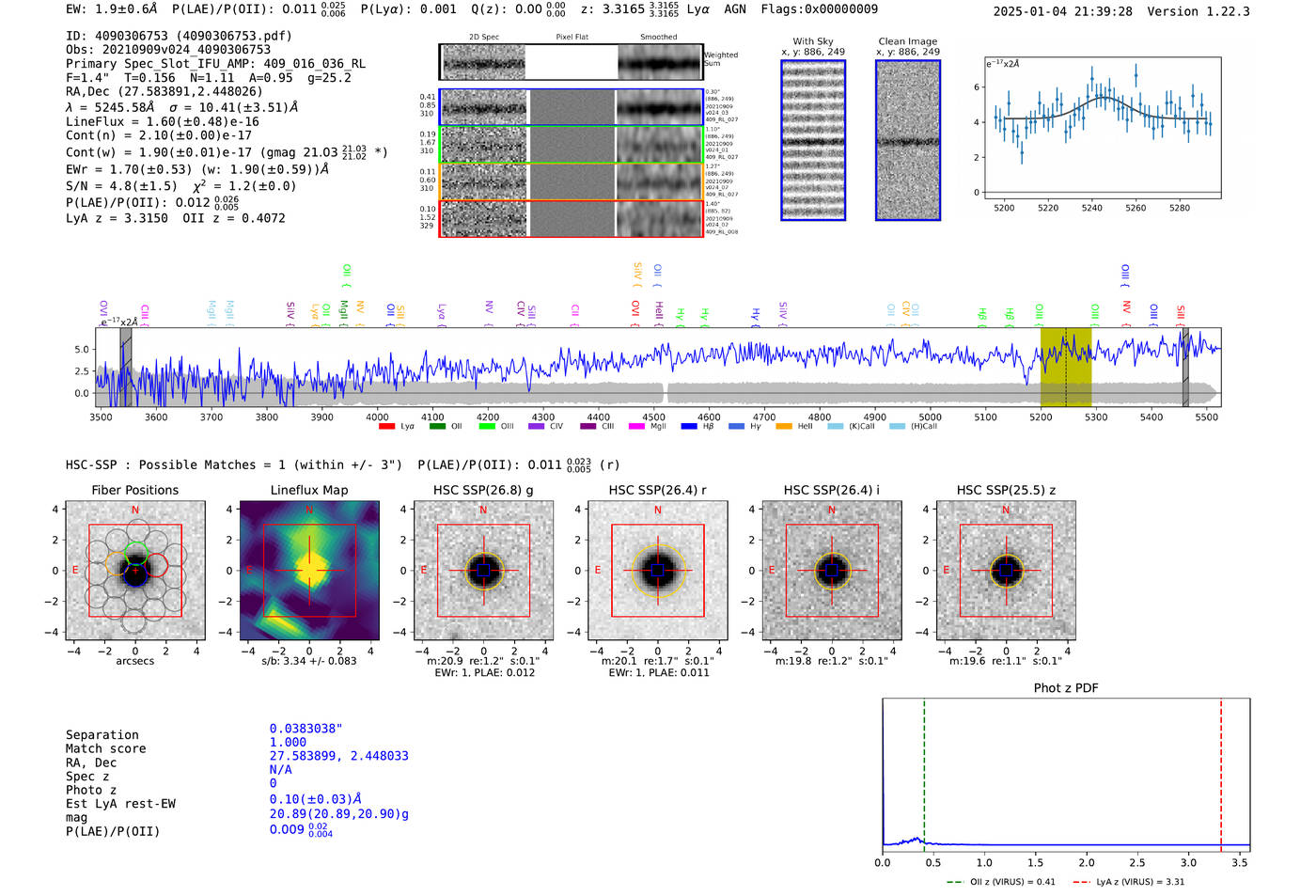
Task: Select the red-bordered fiber spectrum row
Action: click(572, 218)
